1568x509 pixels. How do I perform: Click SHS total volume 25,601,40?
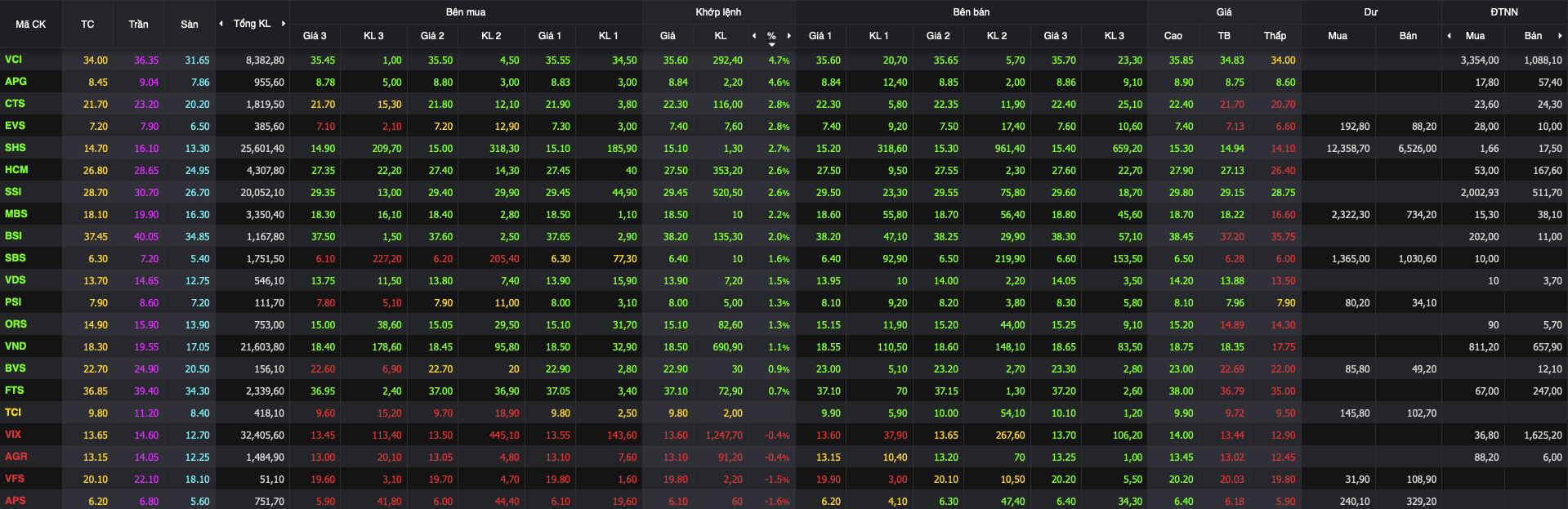(262, 149)
